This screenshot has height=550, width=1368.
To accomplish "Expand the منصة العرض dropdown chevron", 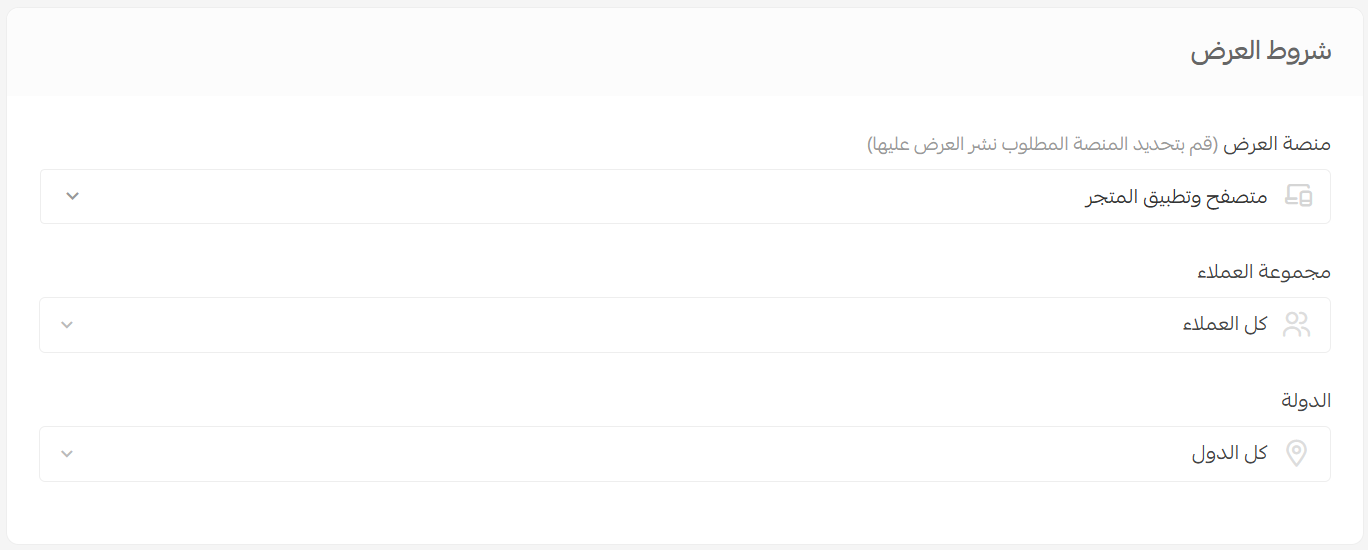I will pyautogui.click(x=72, y=196).
